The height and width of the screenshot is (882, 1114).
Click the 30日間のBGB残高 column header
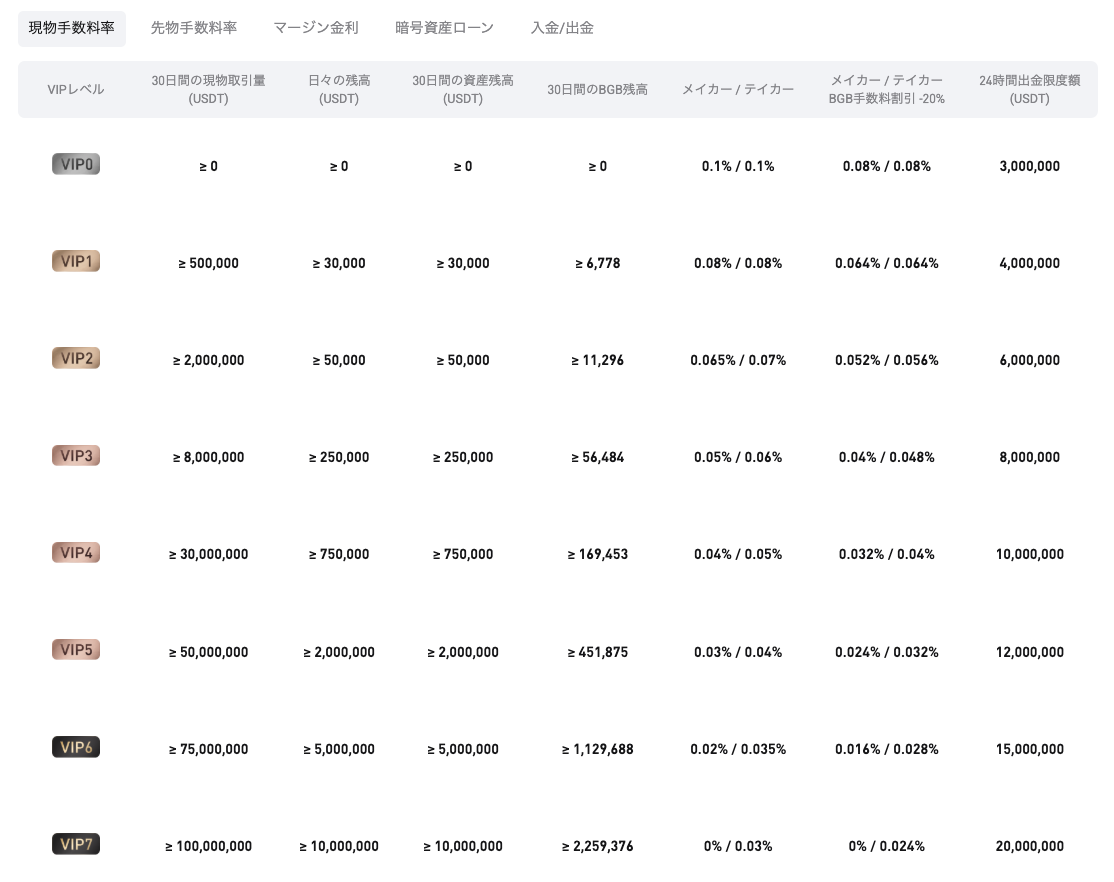(597, 89)
